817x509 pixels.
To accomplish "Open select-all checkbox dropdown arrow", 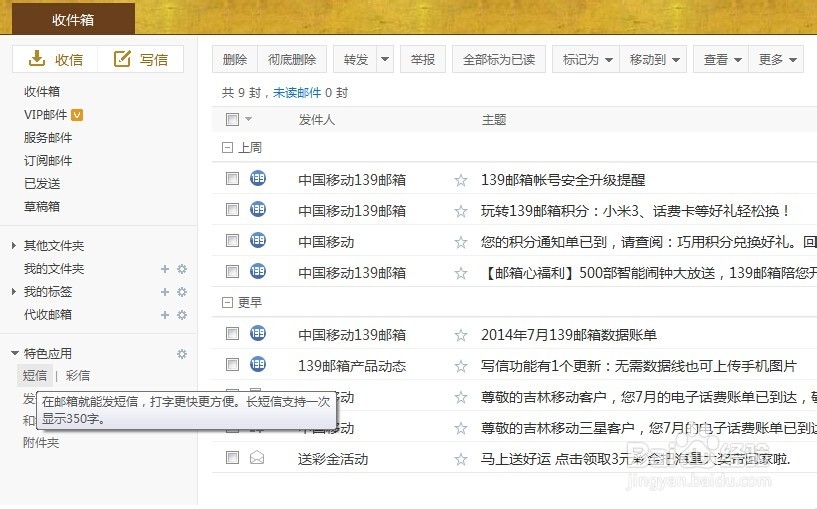I will [x=249, y=119].
